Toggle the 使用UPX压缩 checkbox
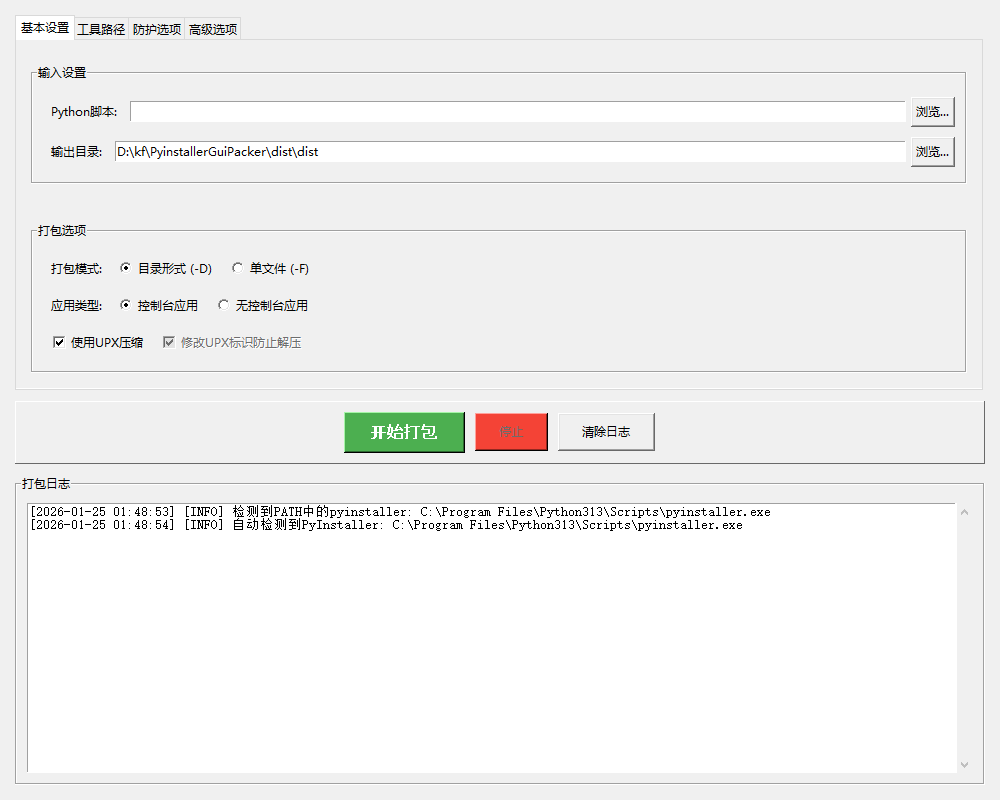The image size is (1000, 800). tap(59, 342)
